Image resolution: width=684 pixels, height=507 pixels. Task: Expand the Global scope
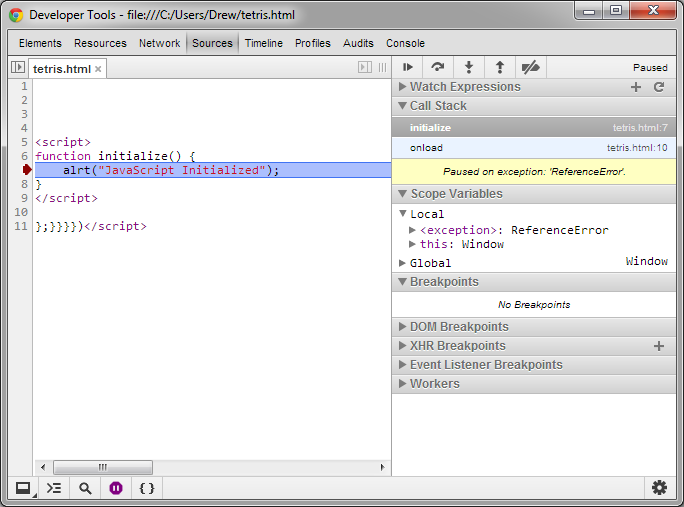[x=402, y=263]
